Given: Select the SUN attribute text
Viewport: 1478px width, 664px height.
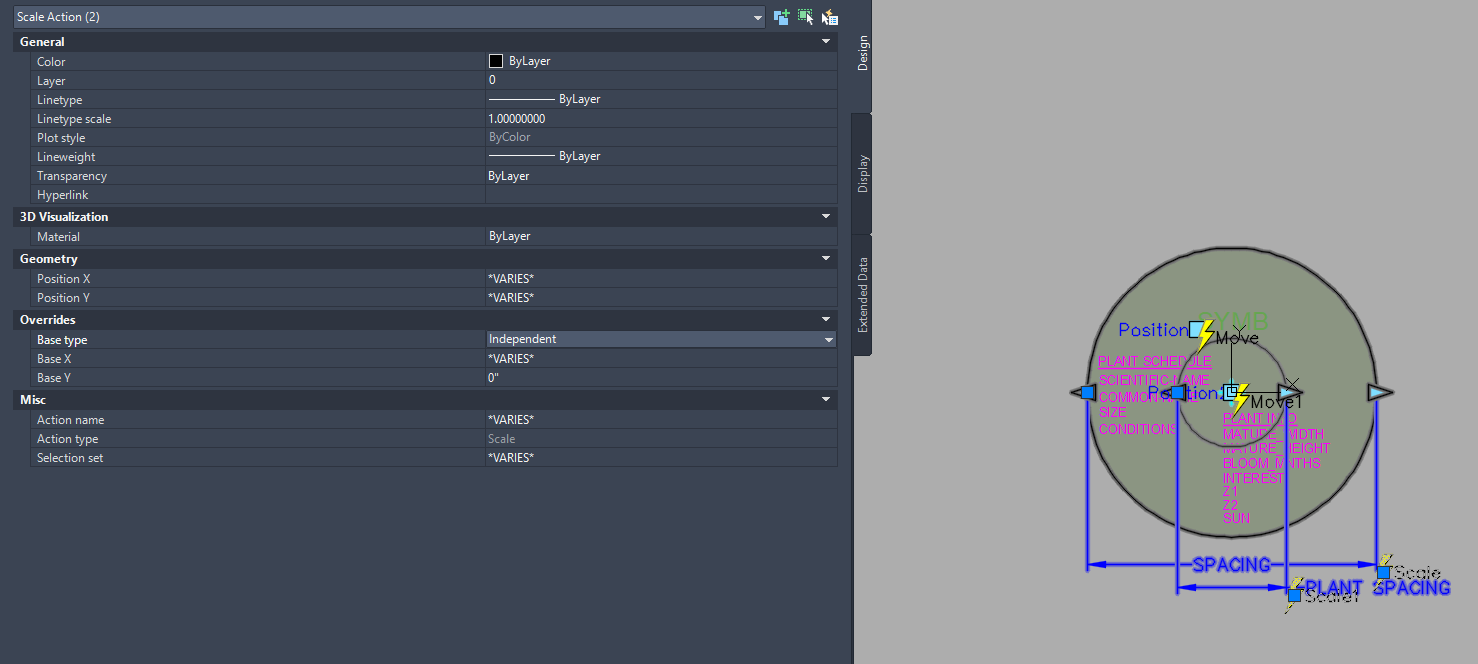Looking at the screenshot, I should tap(1236, 518).
